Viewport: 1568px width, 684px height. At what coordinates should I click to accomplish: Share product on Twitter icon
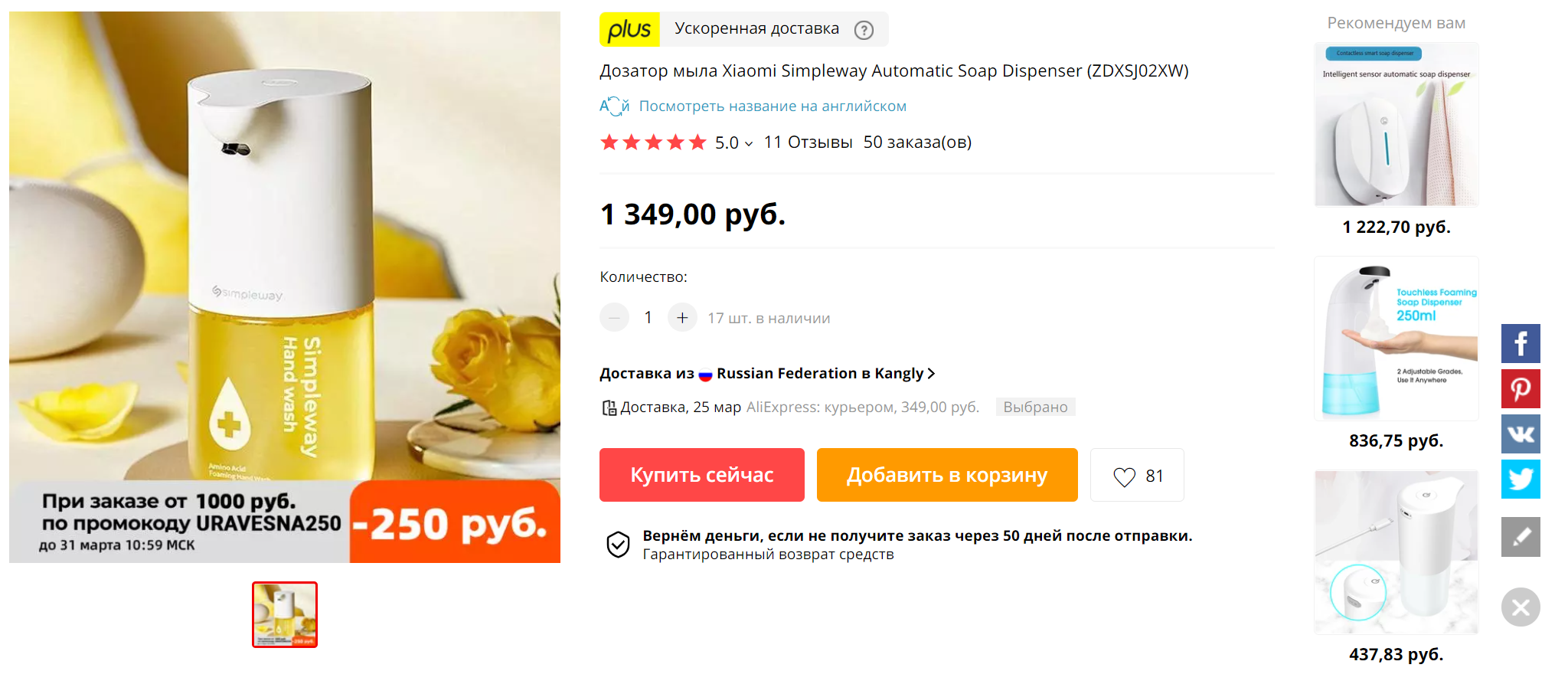[x=1521, y=479]
